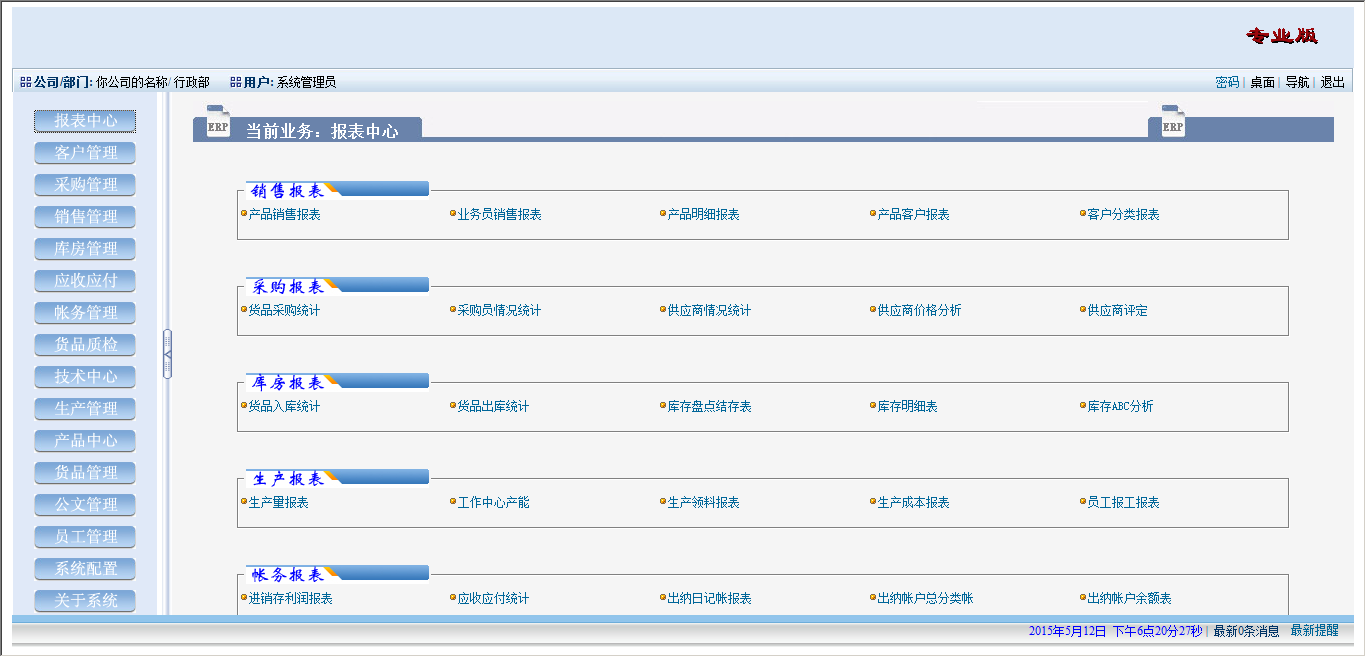Image resolution: width=1366 pixels, height=657 pixels.
Task: Open 最新提醒 in the status bar
Action: (1314, 631)
